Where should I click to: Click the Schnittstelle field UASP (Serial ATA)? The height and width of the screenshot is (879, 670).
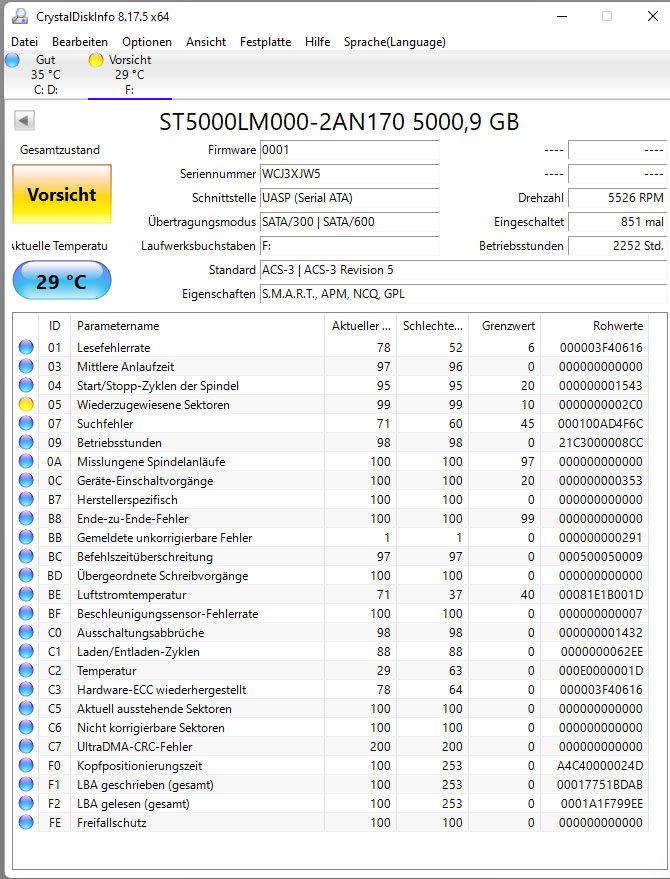coord(349,198)
